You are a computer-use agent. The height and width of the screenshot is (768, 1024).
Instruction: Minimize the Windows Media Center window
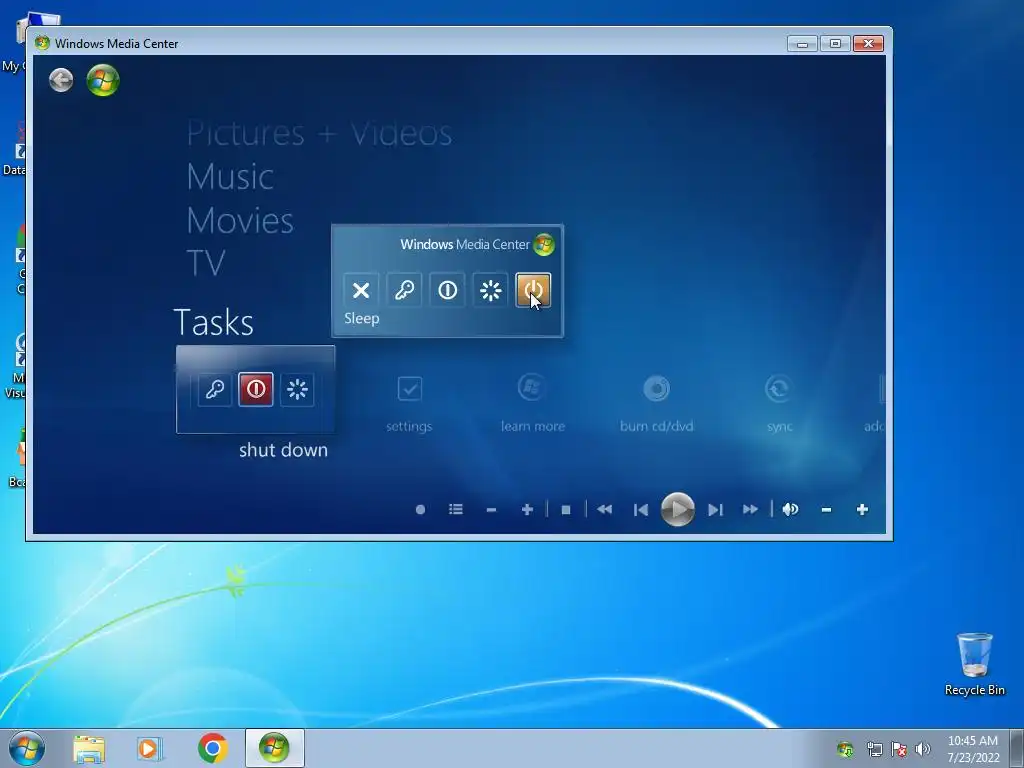pos(803,44)
